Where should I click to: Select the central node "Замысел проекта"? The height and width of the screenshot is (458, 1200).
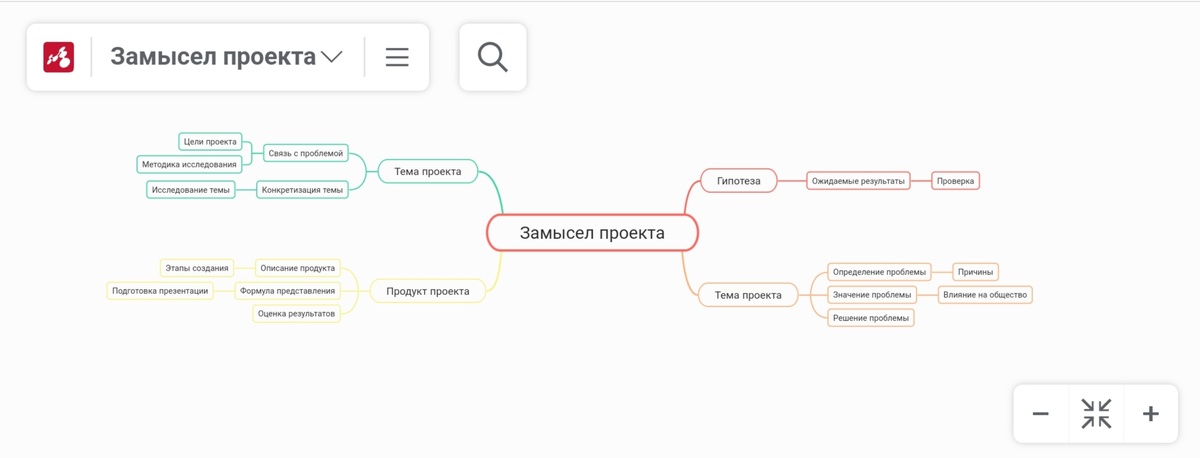click(592, 233)
